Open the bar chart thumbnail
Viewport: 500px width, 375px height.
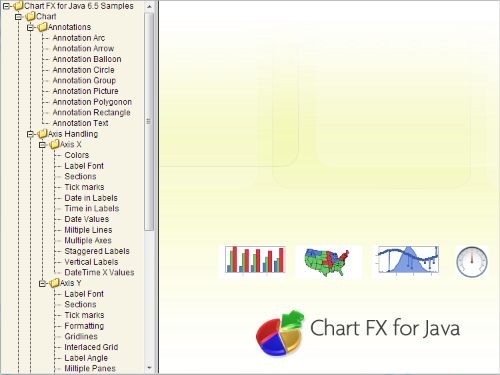(255, 260)
